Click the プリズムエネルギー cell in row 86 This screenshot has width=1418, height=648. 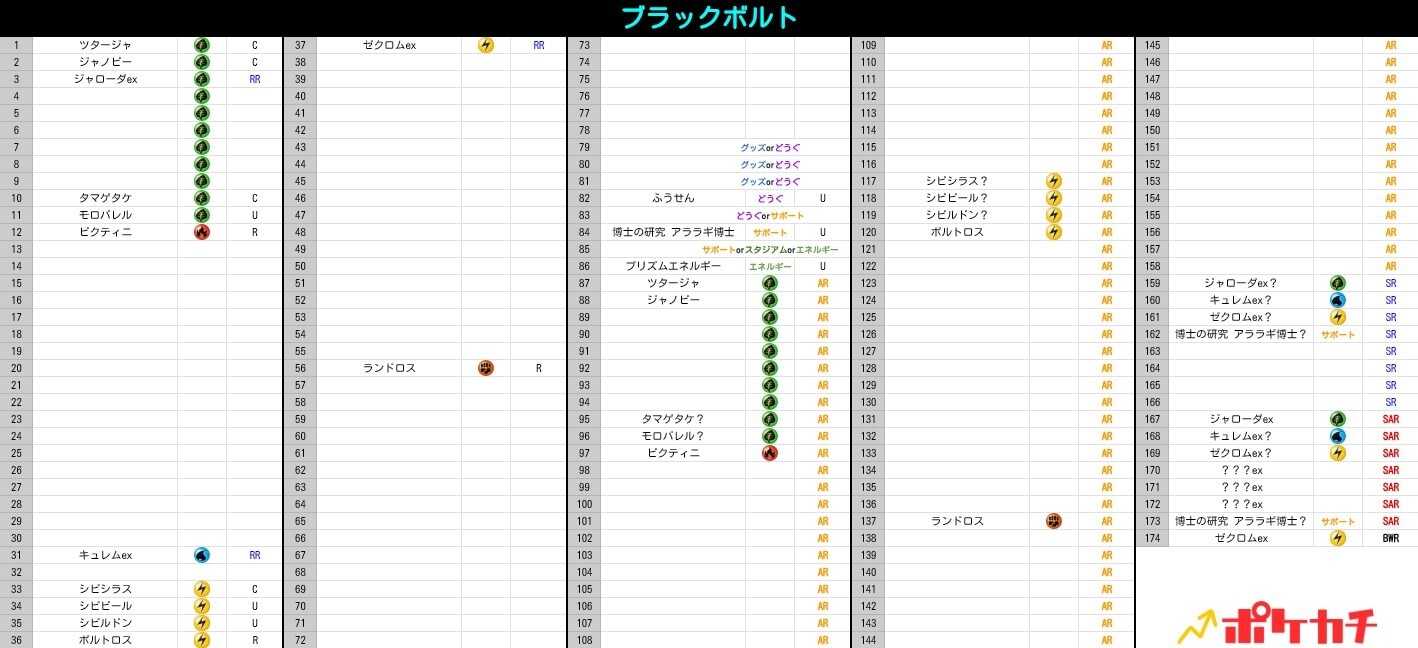[x=673, y=266]
